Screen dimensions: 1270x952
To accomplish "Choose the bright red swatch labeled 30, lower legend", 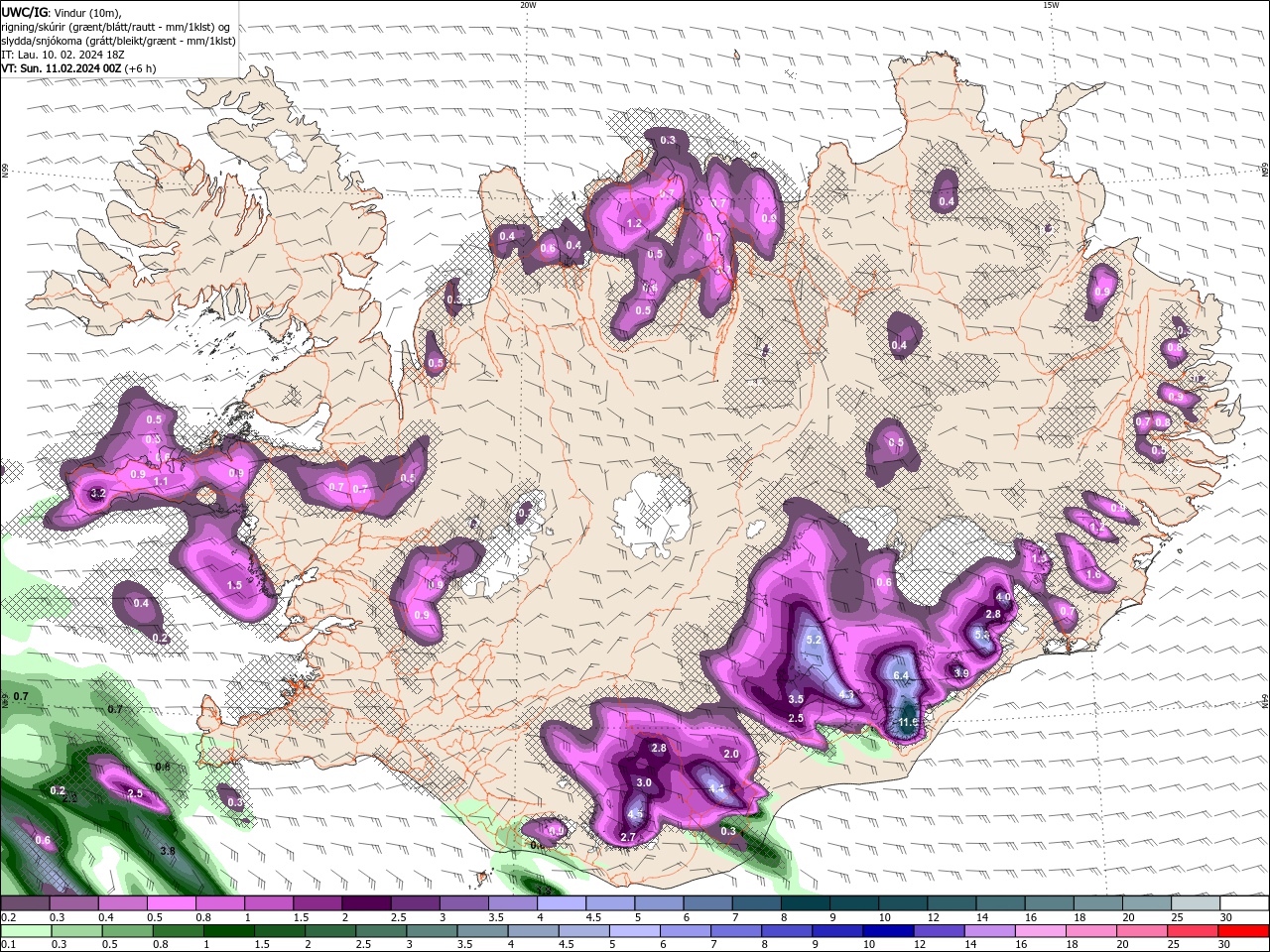I will tap(1242, 930).
